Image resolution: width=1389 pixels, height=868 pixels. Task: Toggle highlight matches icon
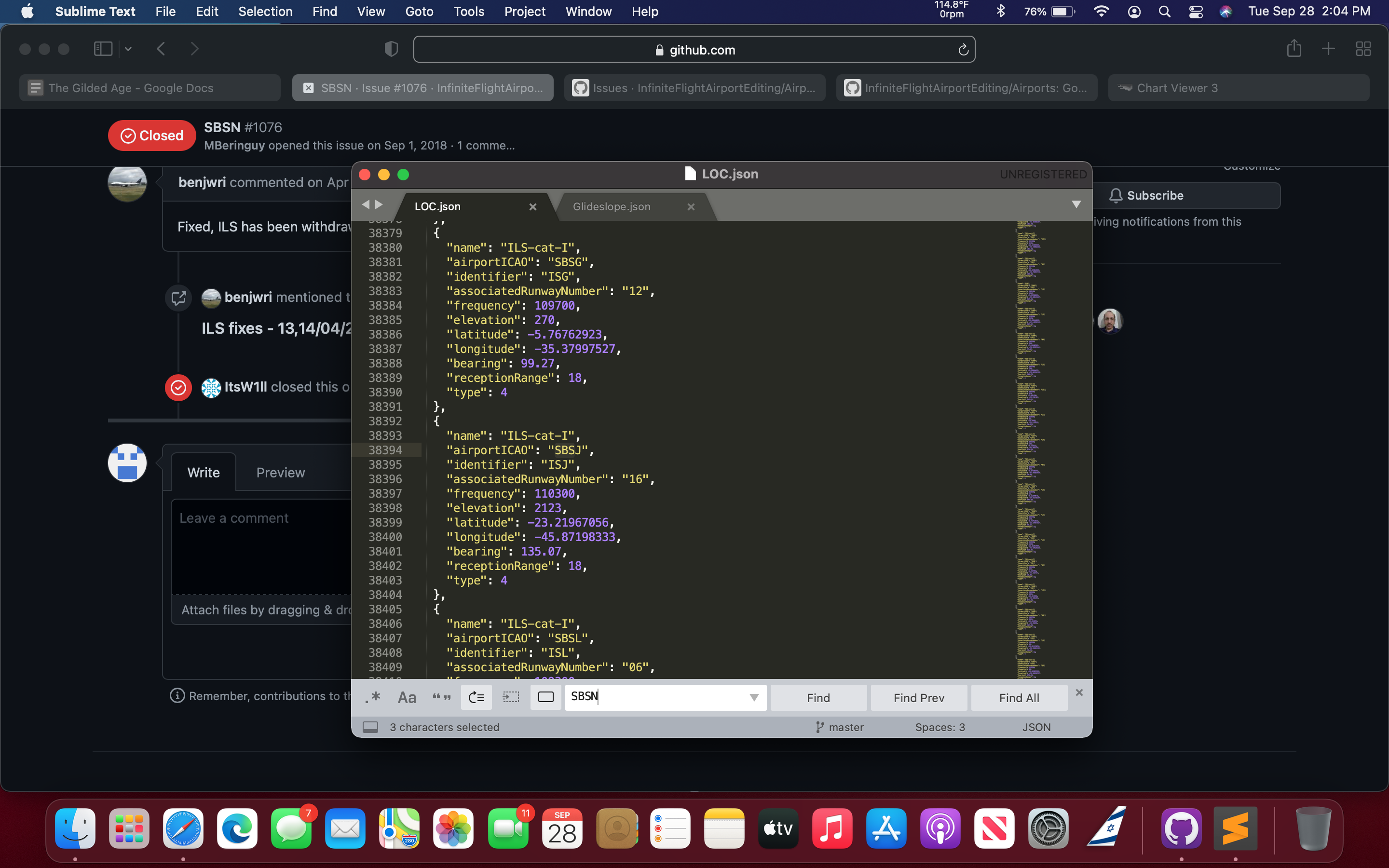(545, 697)
